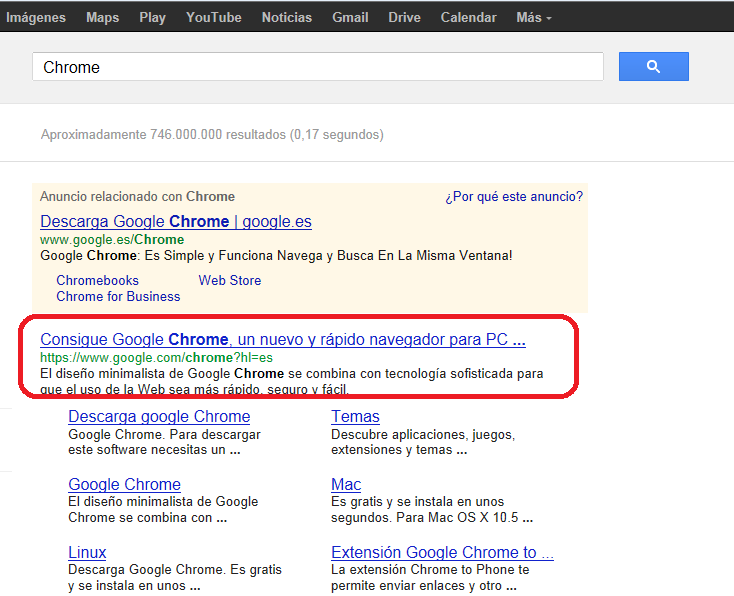The width and height of the screenshot is (734, 596).
Task: Open 'Consigue Google Chrome' search result
Action: (282, 339)
